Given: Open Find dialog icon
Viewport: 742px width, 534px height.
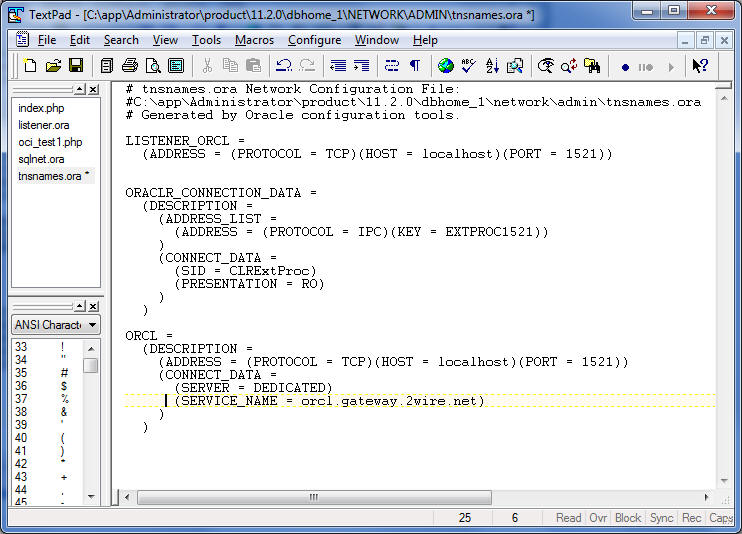Looking at the screenshot, I should coord(546,66).
